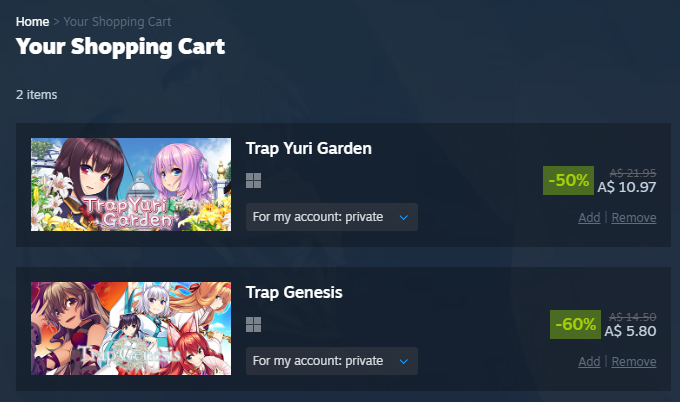Viewport: 680px width, 402px height.
Task: Click the Trap Genesis title
Action: (294, 292)
